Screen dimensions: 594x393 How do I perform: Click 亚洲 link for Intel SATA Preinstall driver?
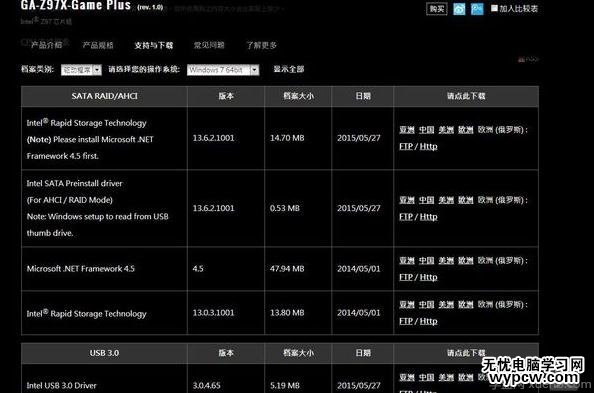pyautogui.click(x=407, y=200)
